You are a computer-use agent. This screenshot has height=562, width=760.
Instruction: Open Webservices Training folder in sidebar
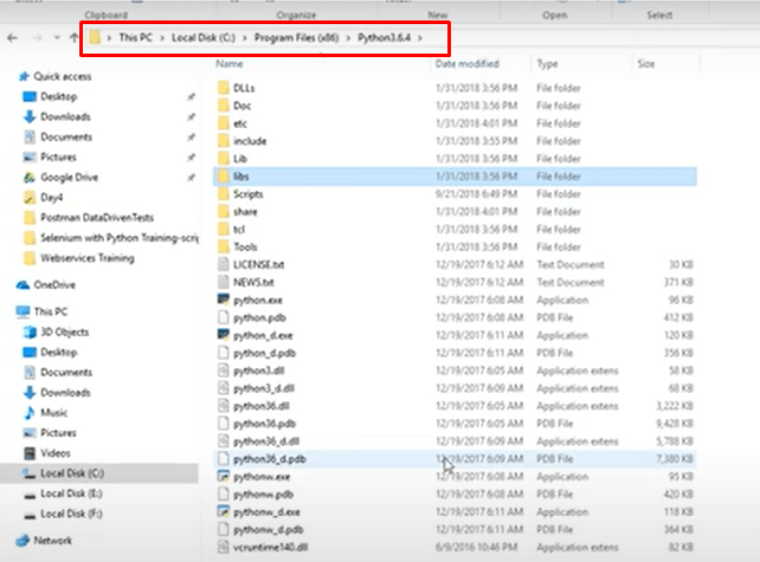tap(87, 258)
